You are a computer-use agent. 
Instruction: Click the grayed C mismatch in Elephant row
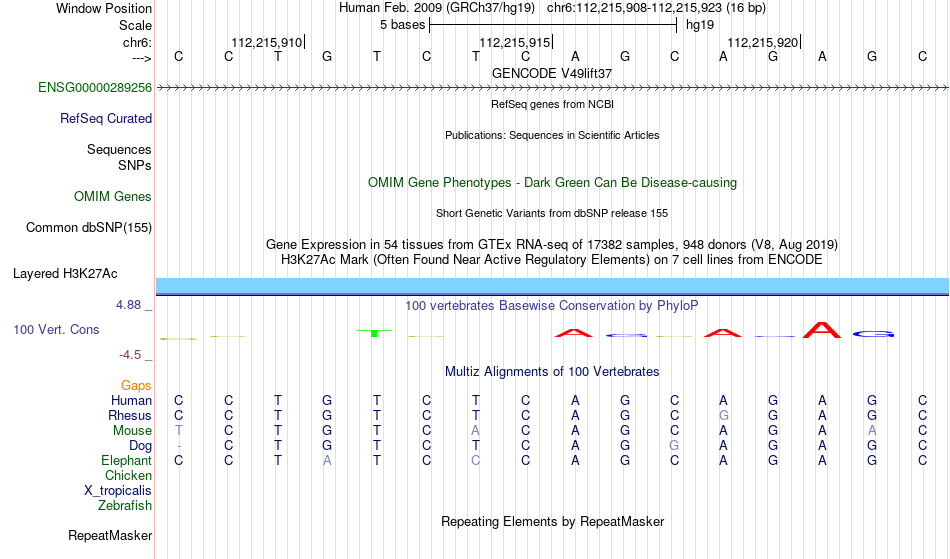click(476, 461)
